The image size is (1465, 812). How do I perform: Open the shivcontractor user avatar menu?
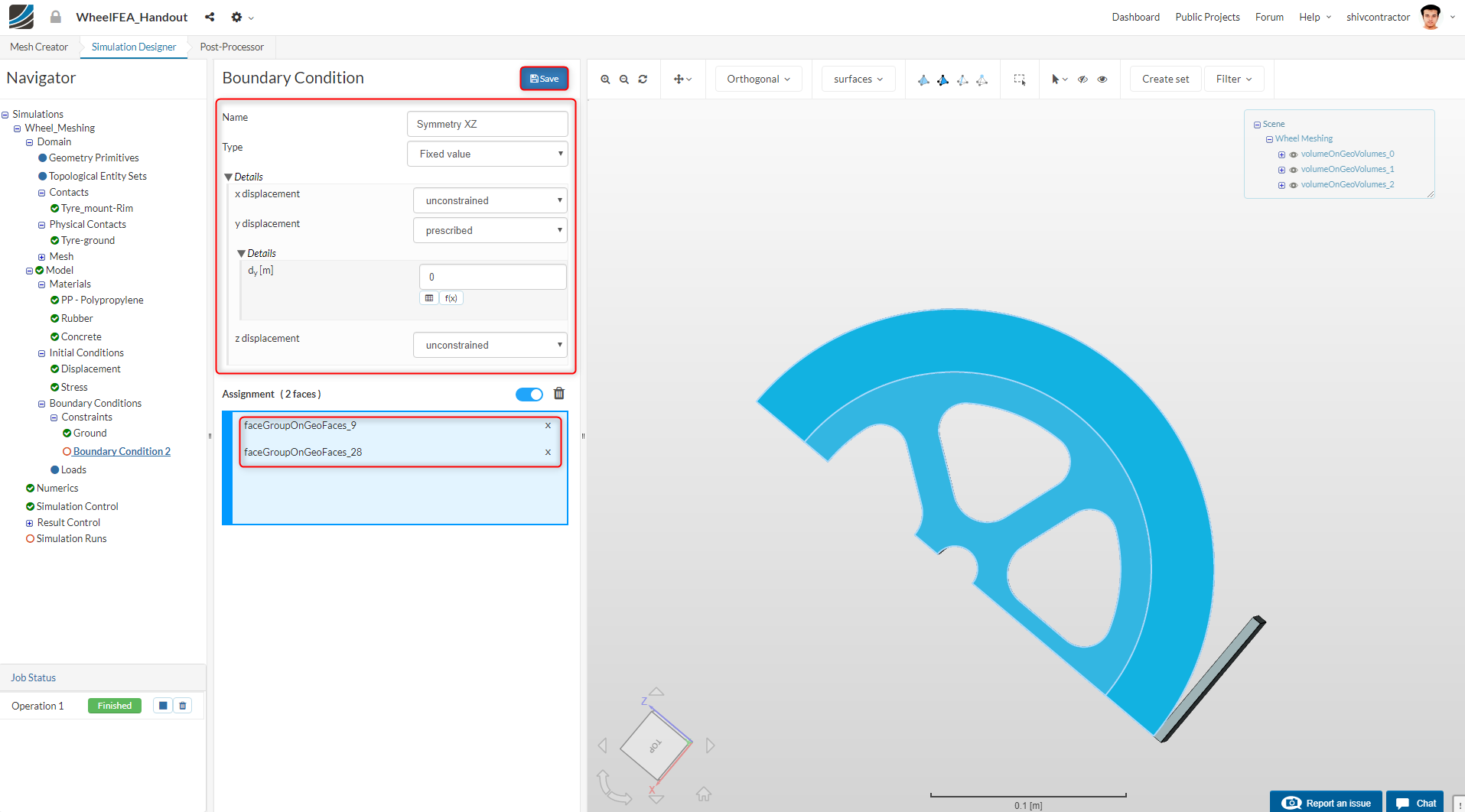(x=1431, y=17)
